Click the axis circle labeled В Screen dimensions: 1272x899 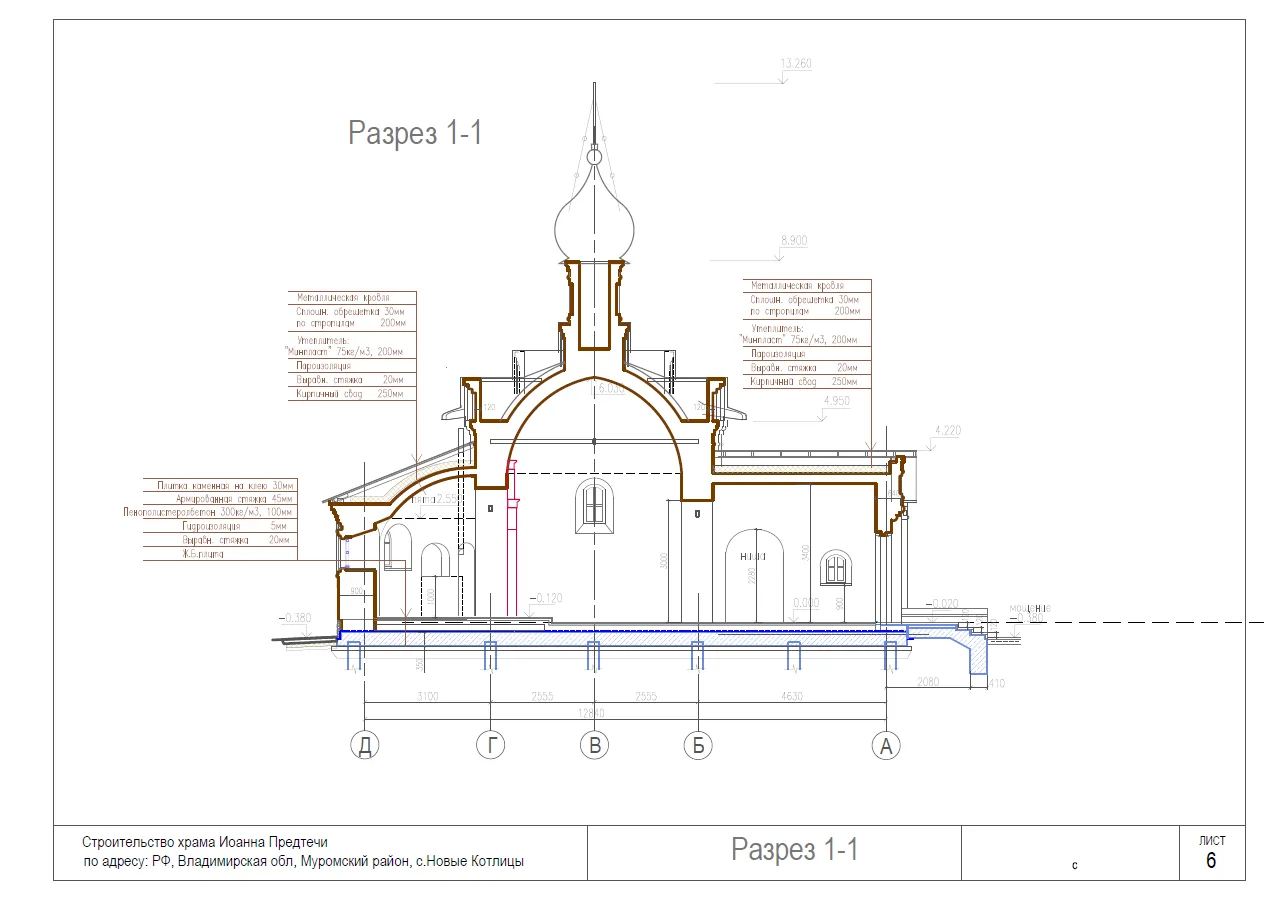point(594,745)
